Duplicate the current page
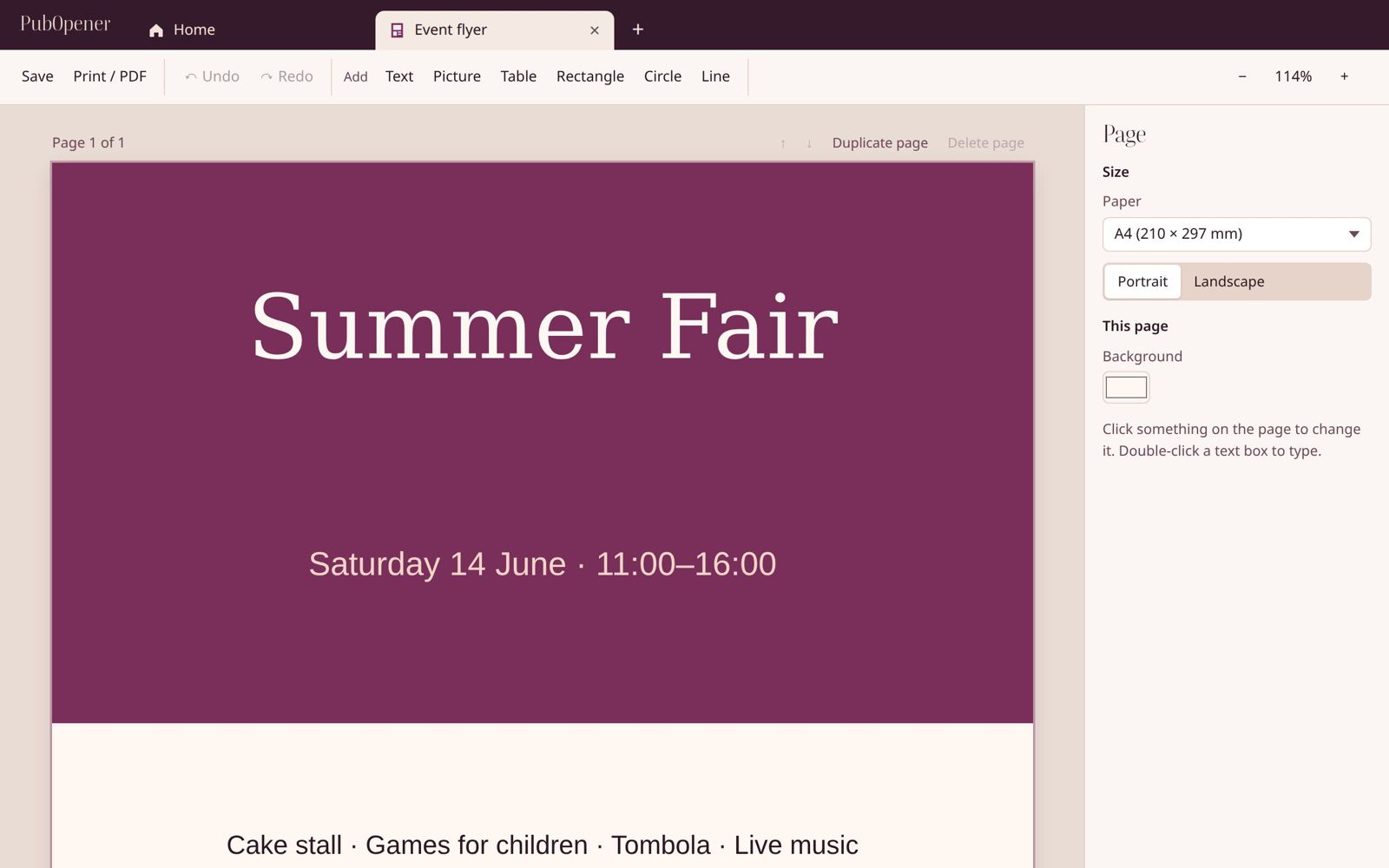The width and height of the screenshot is (1389, 868). coord(879,142)
